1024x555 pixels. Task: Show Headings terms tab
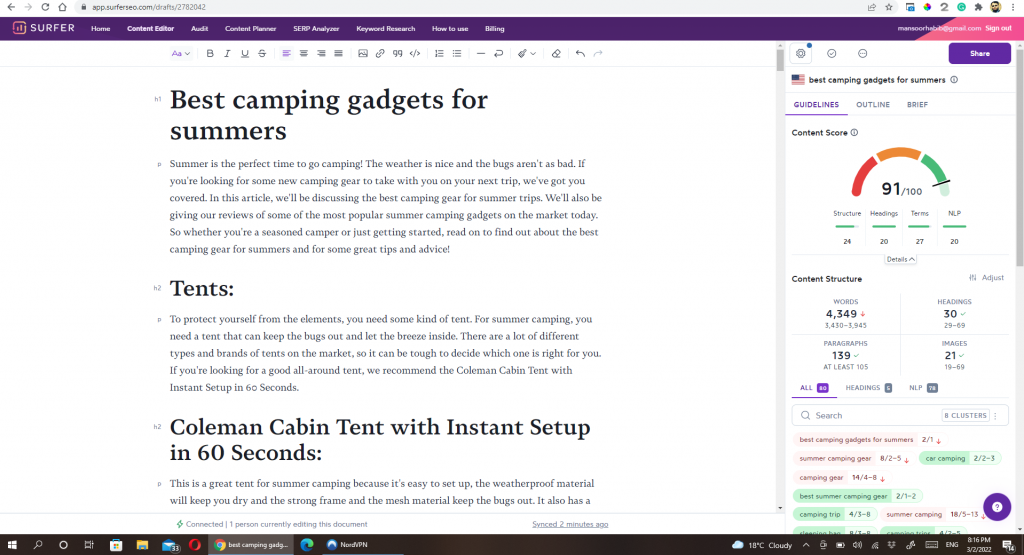coord(868,388)
